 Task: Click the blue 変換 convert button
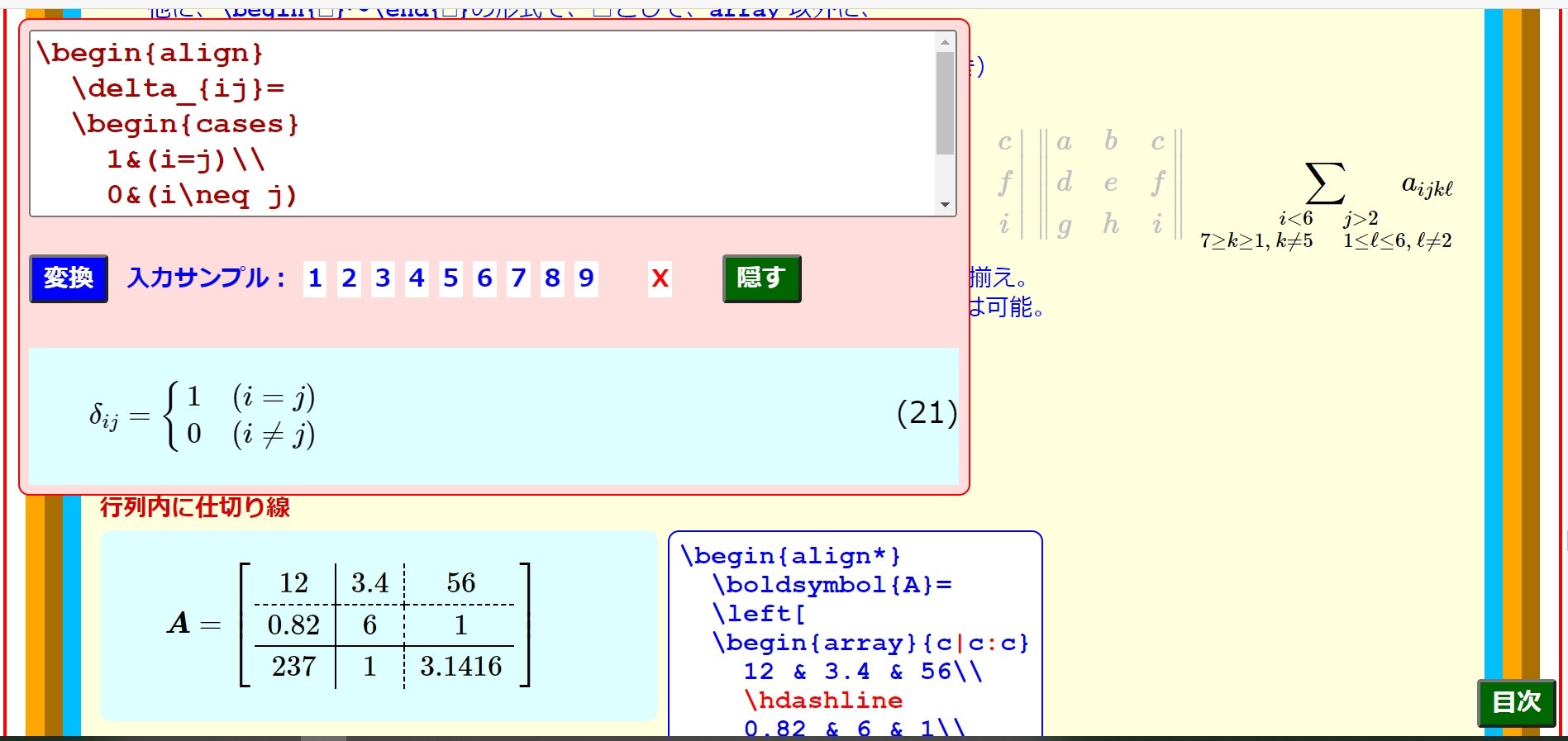tap(69, 278)
